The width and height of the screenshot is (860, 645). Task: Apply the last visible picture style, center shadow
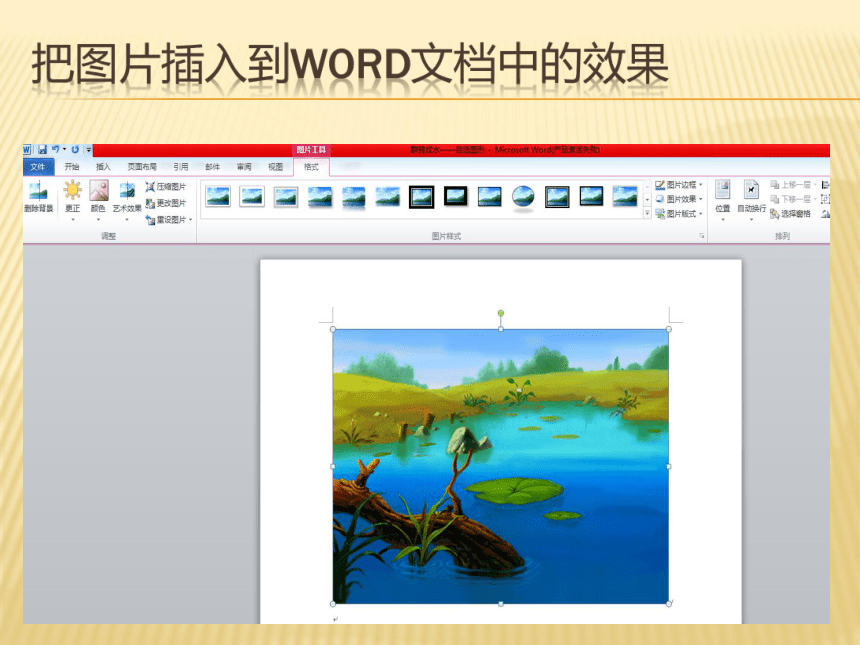625,196
